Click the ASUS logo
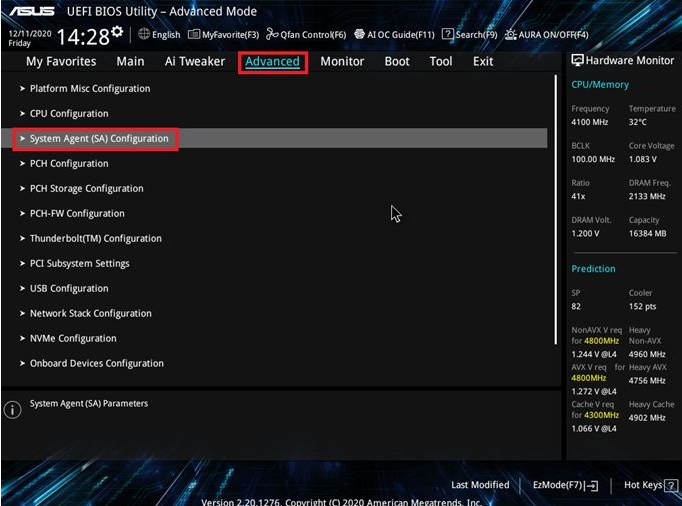The width and height of the screenshot is (682, 506). (32, 11)
